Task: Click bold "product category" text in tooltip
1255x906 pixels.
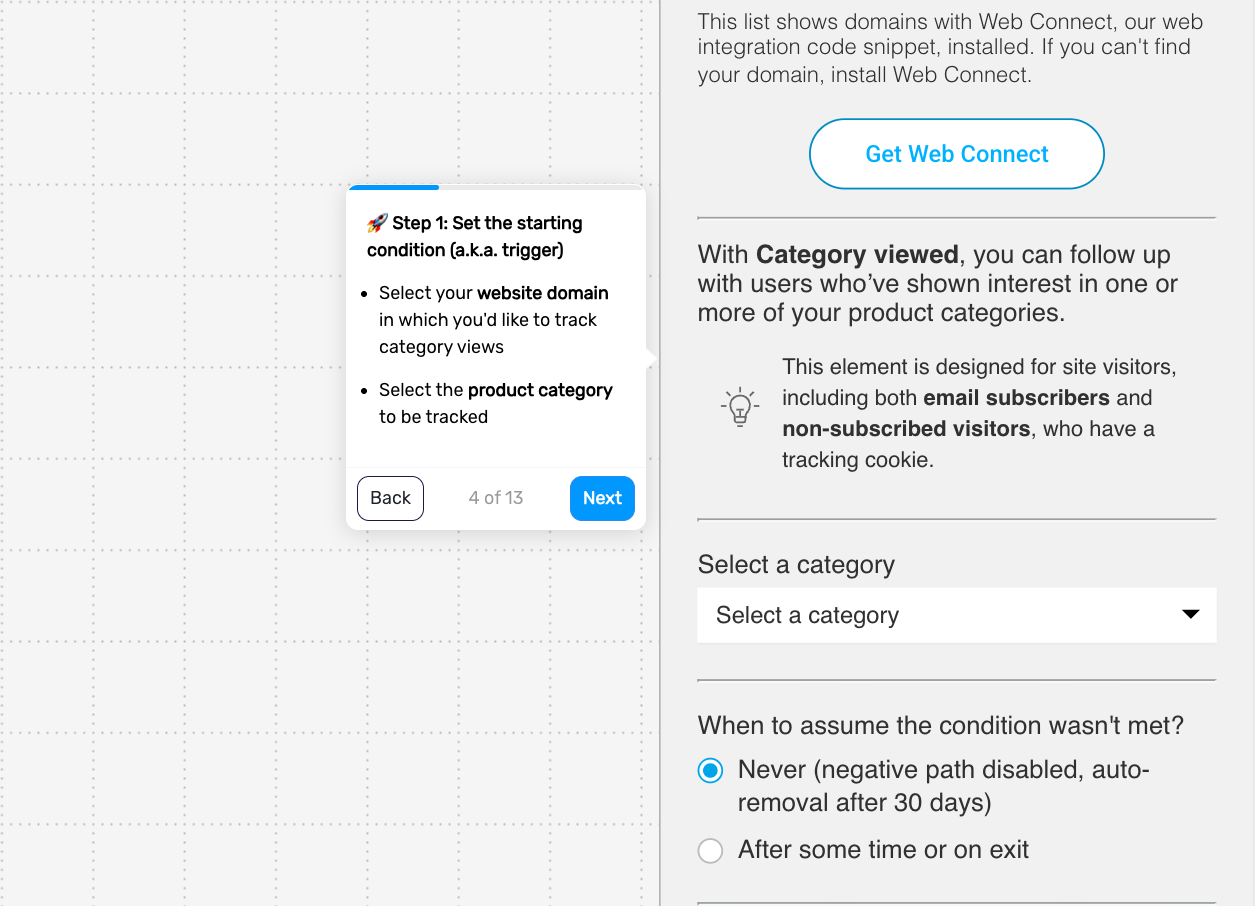Action: click(540, 390)
